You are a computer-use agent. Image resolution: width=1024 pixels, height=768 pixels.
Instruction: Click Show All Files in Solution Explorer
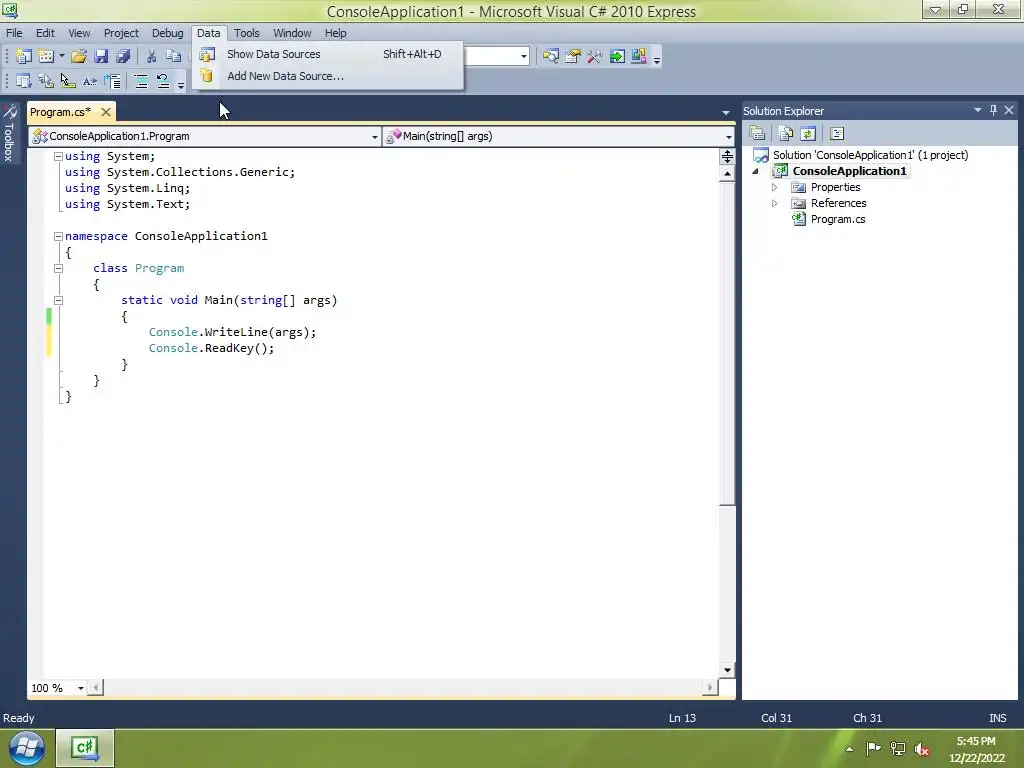786,133
